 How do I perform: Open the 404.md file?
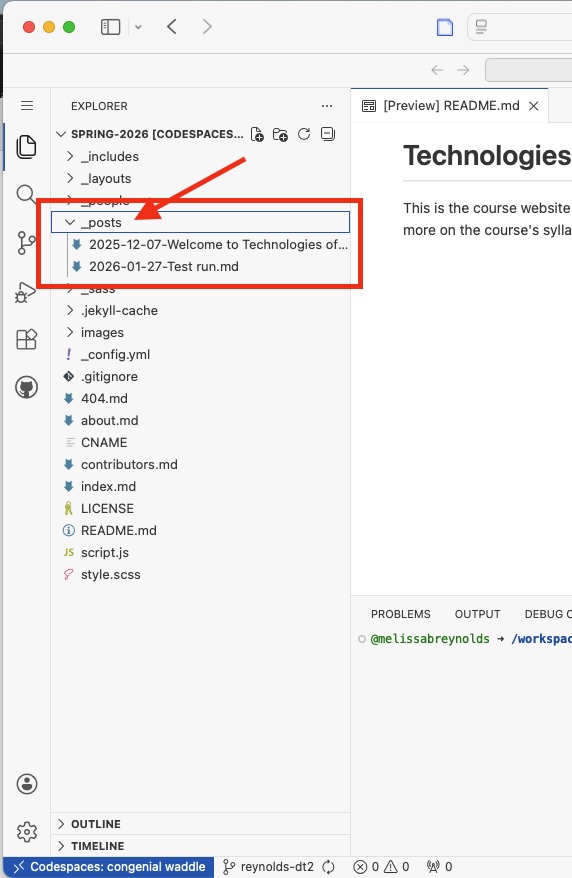click(200, 399)
